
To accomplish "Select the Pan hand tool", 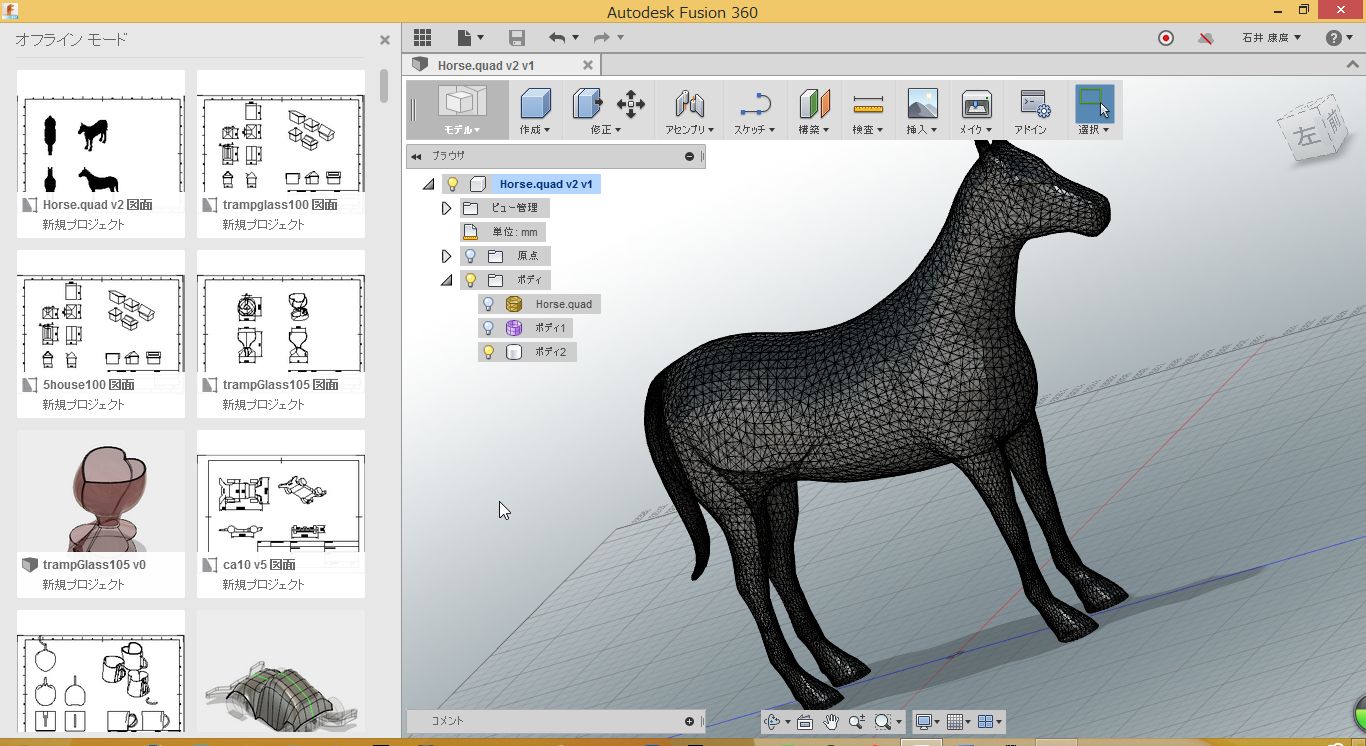I will pos(831,722).
